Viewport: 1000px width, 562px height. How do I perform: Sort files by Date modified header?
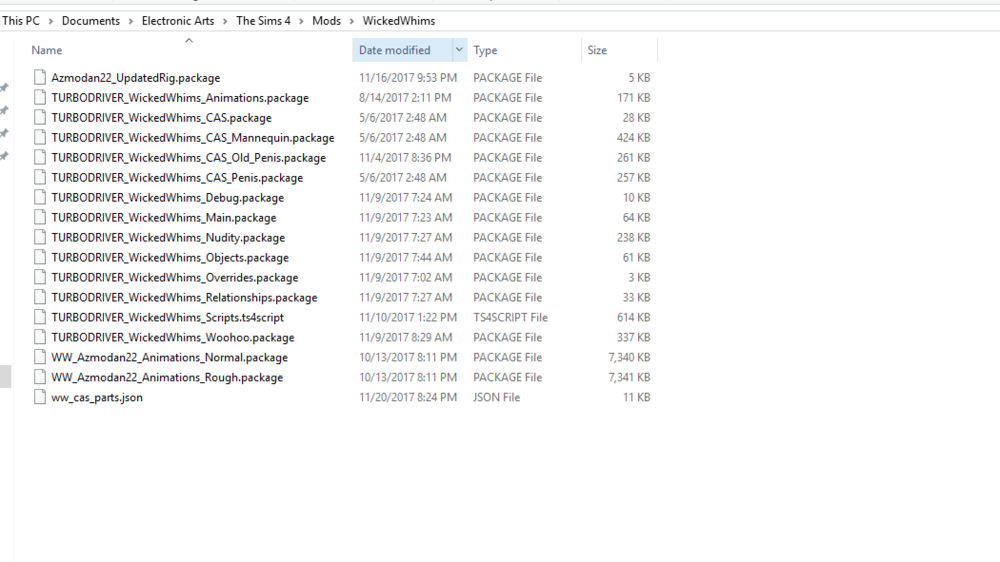(395, 50)
